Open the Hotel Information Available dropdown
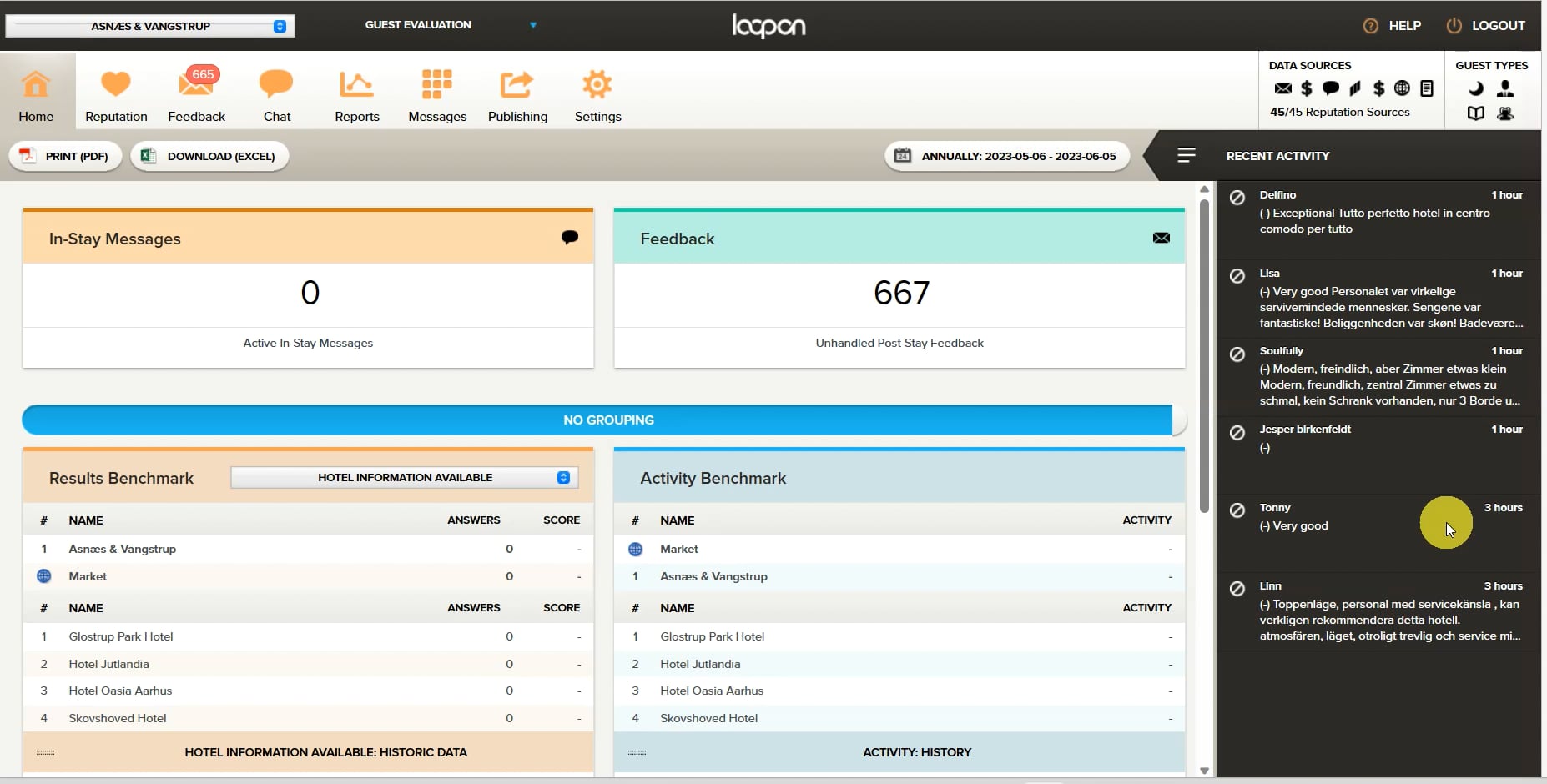The height and width of the screenshot is (784, 1547). pyautogui.click(x=405, y=478)
